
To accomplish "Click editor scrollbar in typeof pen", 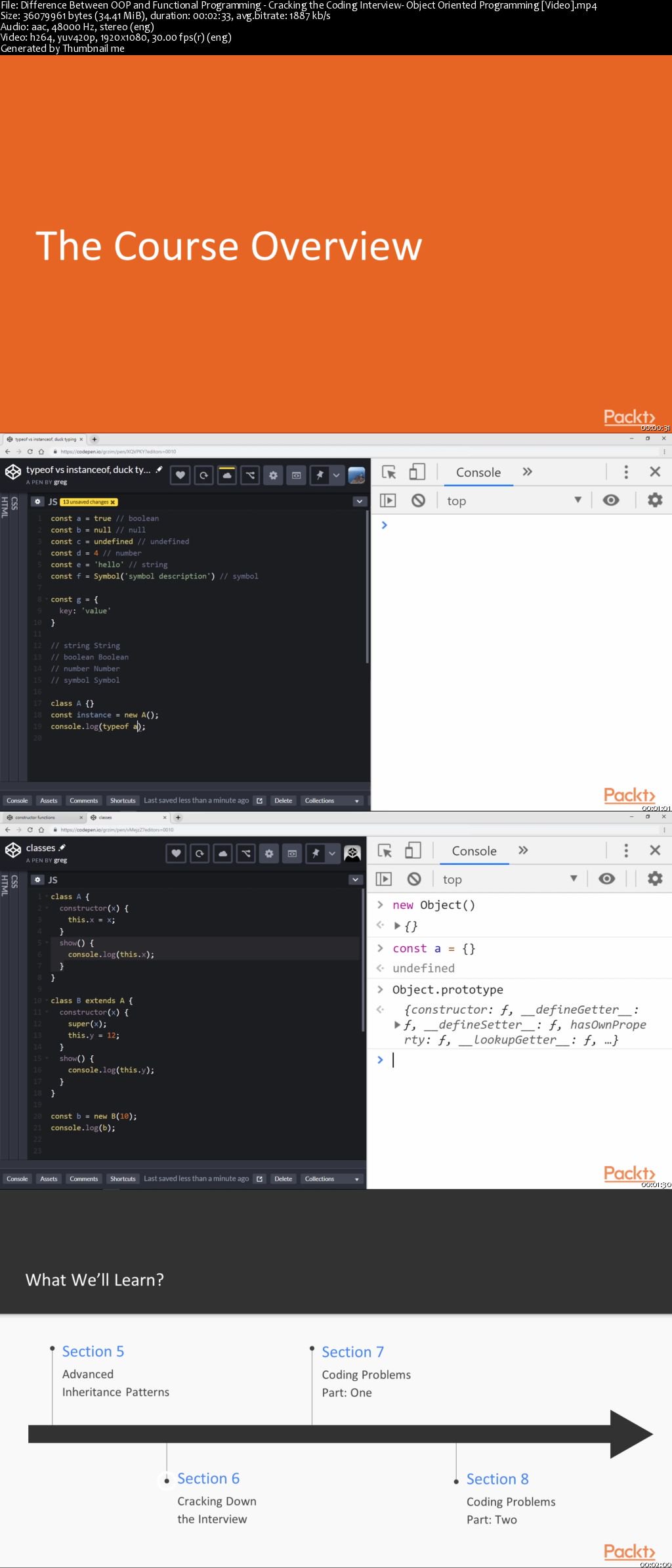I will pos(367,586).
